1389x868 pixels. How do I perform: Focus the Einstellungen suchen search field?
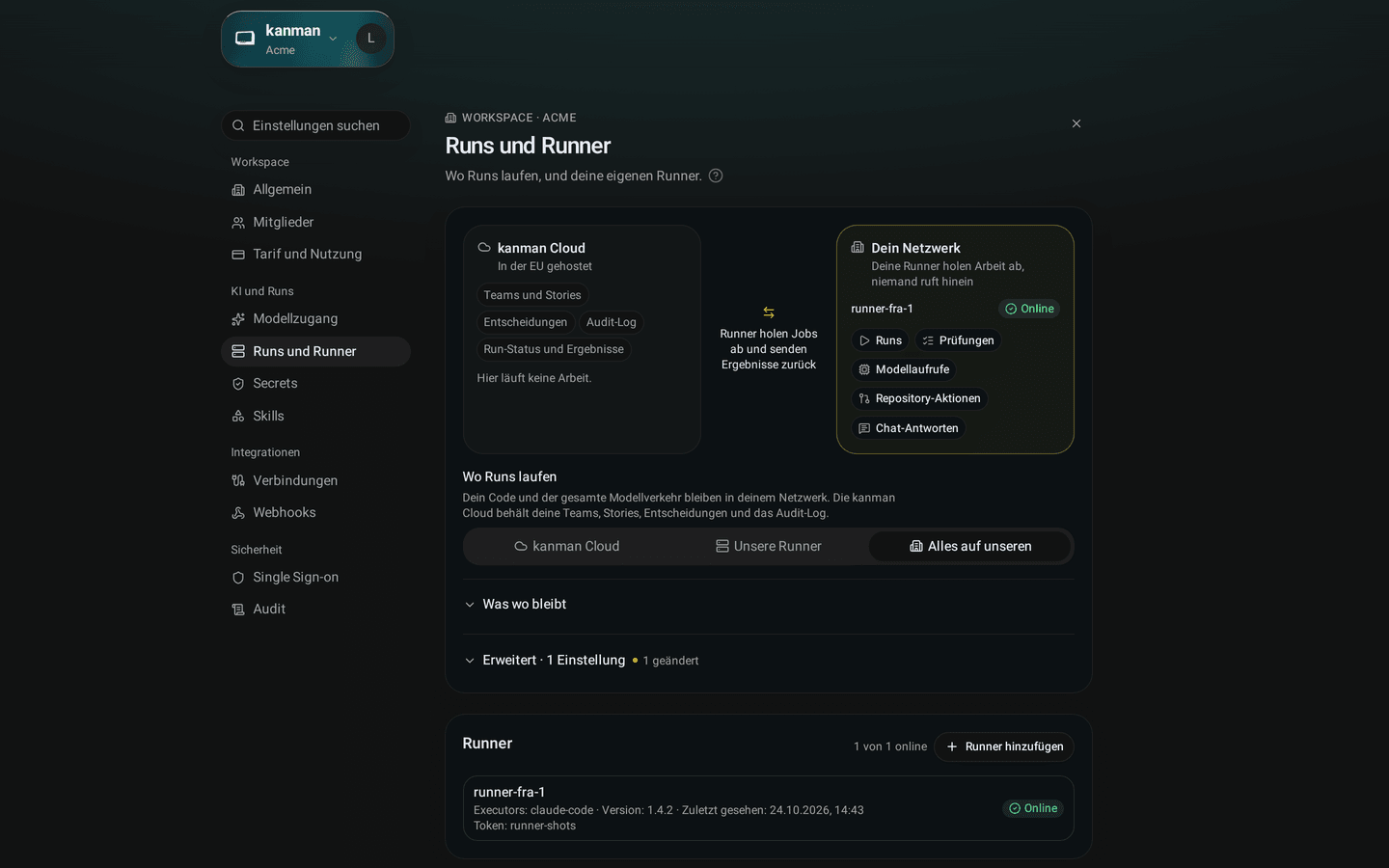[315, 125]
